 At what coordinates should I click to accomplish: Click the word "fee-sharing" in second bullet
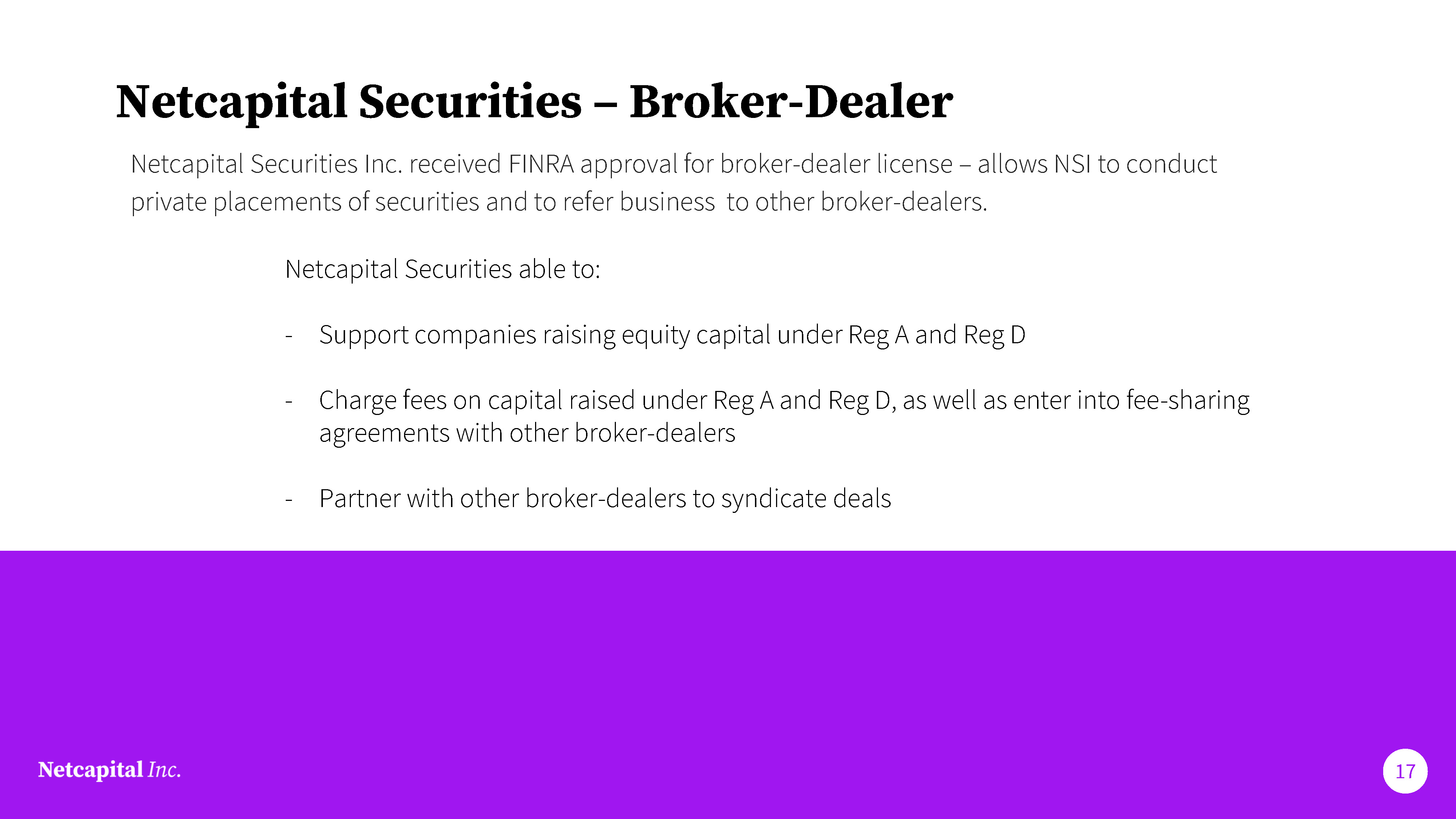1187,400
